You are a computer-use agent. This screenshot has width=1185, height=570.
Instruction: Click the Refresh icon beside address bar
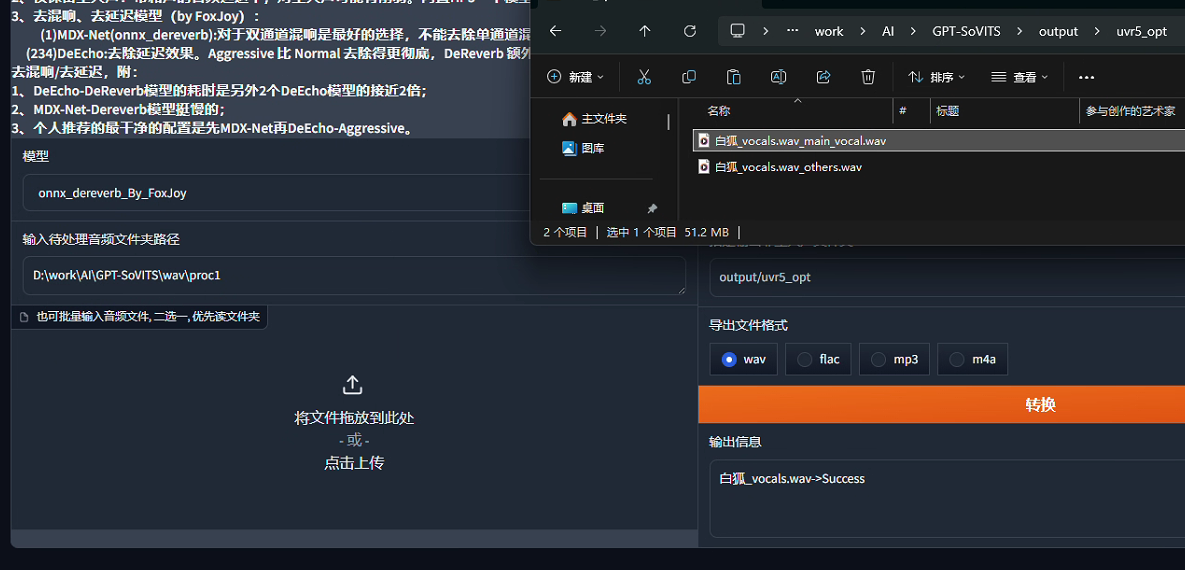point(690,31)
